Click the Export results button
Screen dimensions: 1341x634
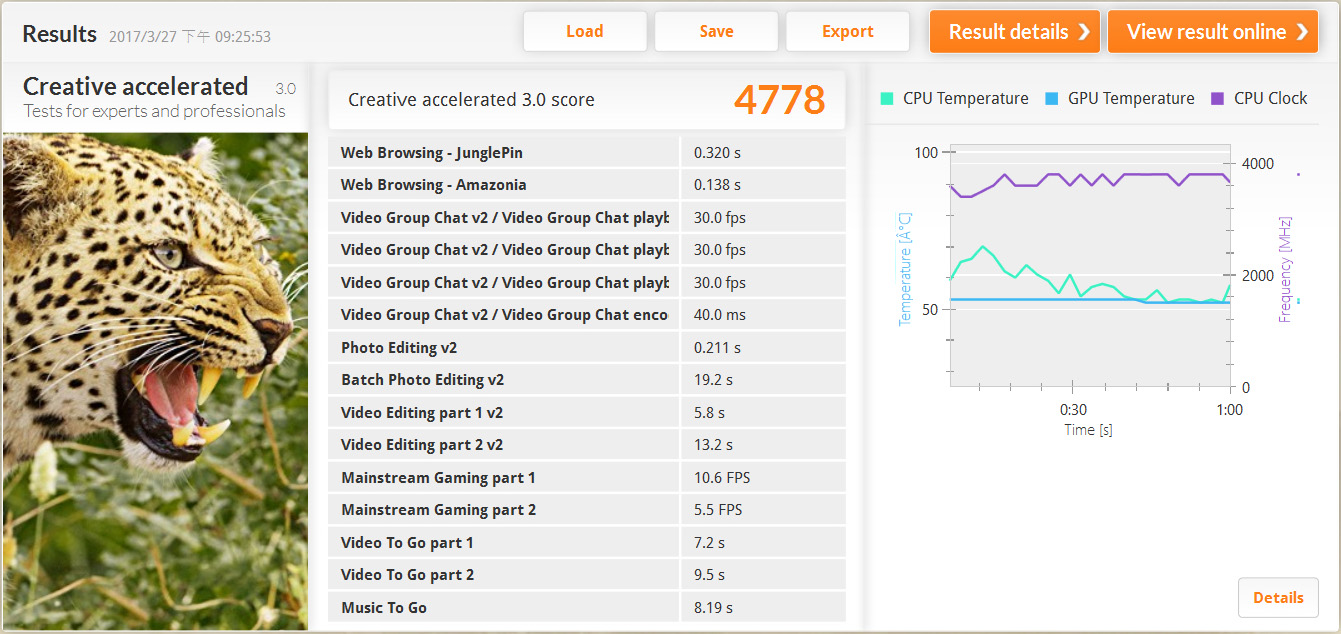(x=847, y=31)
